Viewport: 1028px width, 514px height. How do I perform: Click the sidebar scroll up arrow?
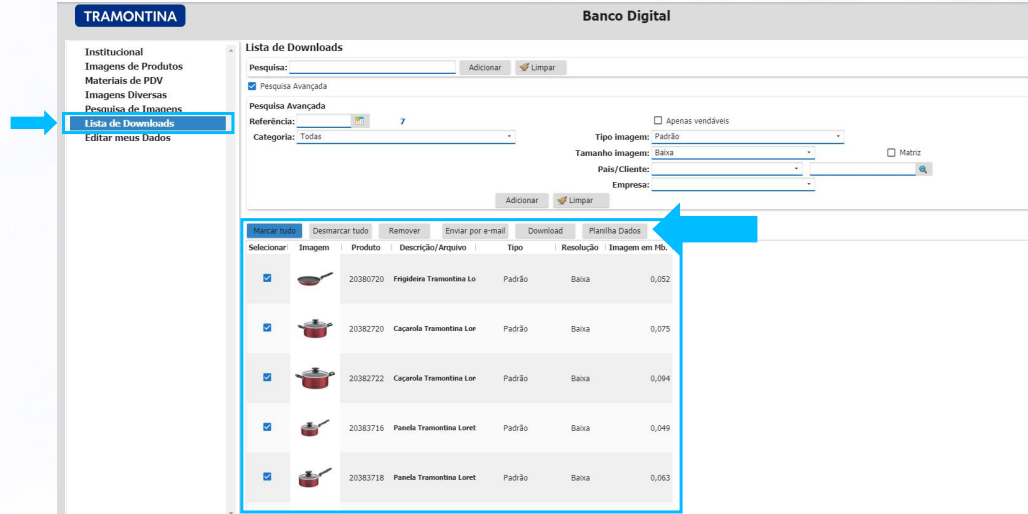[230, 50]
